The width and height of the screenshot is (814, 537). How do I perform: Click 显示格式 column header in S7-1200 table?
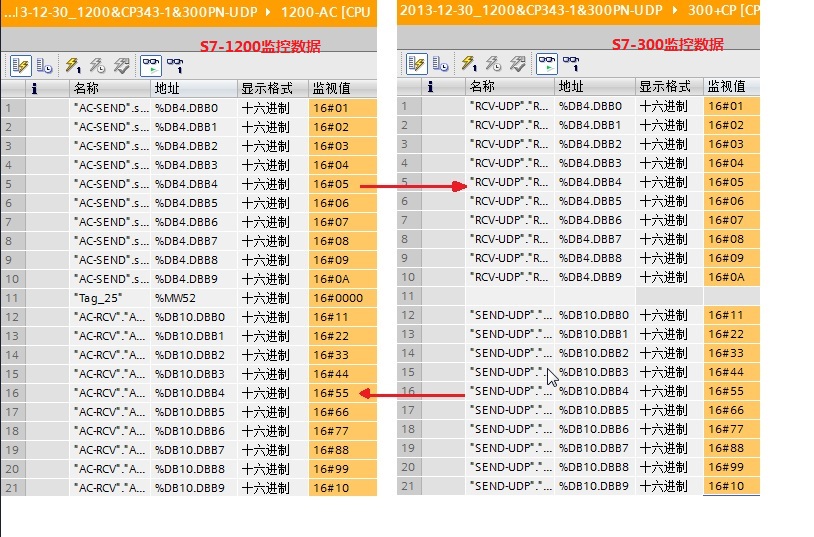(273, 88)
